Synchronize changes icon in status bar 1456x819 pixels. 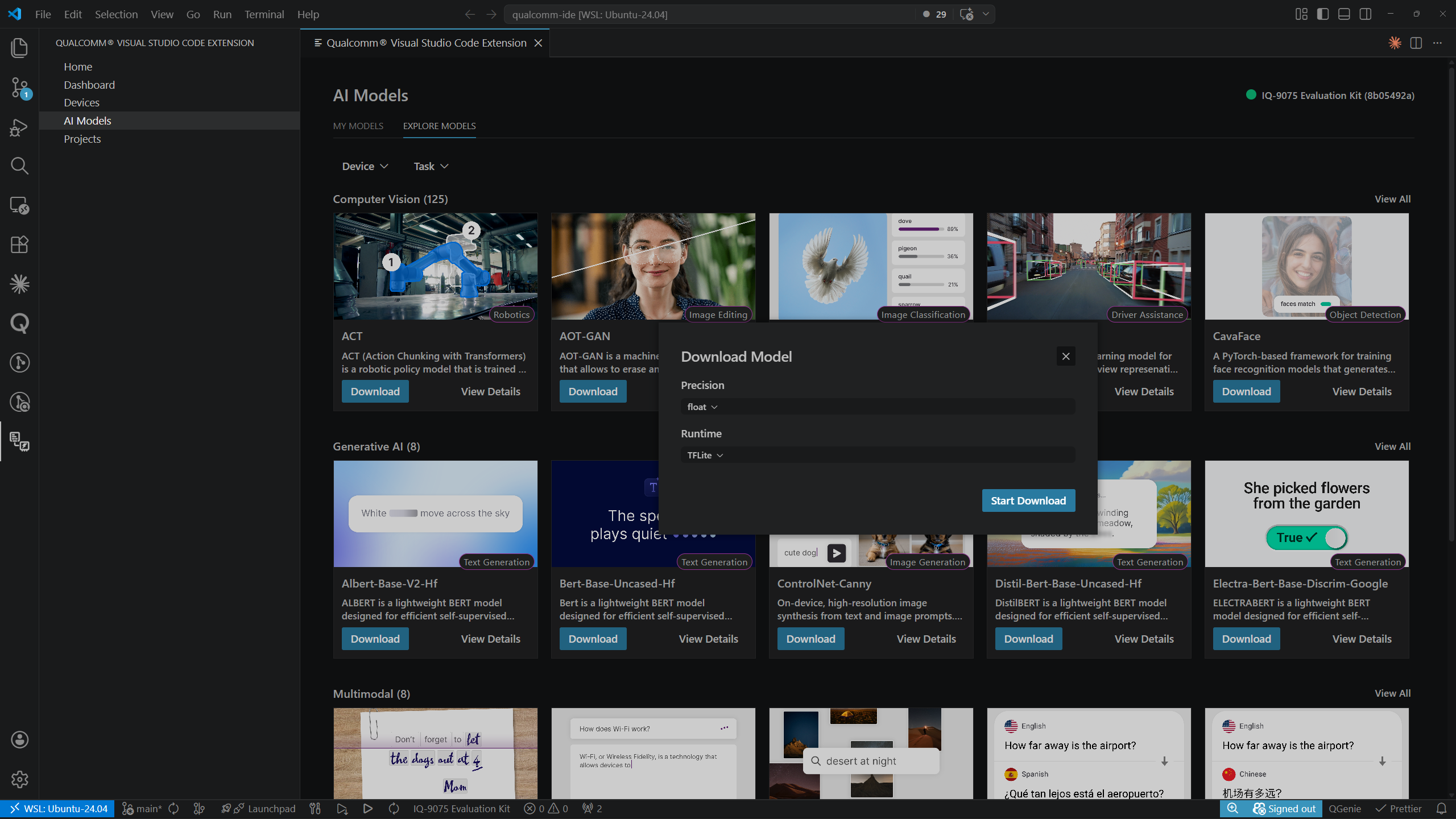point(174,808)
